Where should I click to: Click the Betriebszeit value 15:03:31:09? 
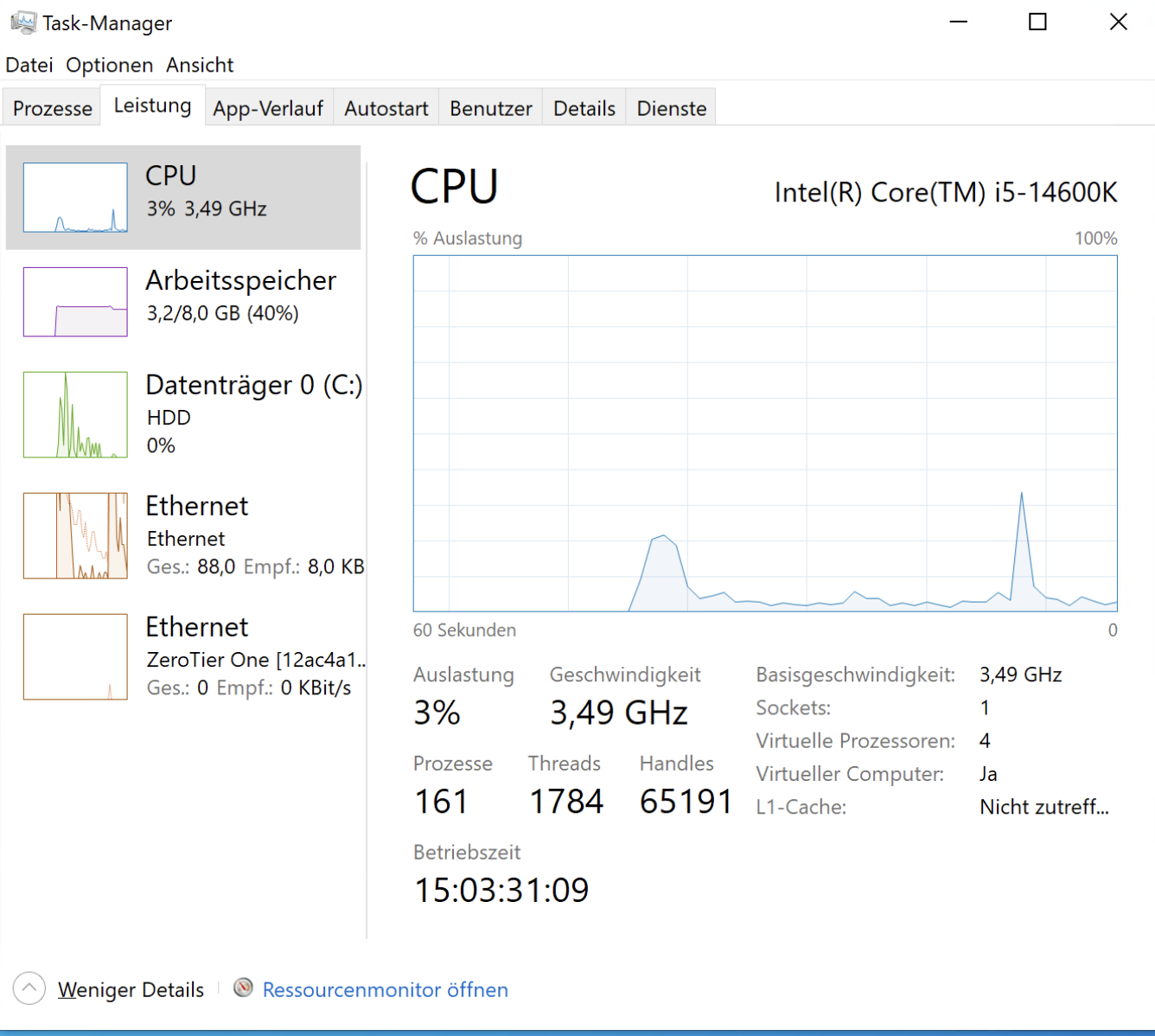tap(501, 890)
